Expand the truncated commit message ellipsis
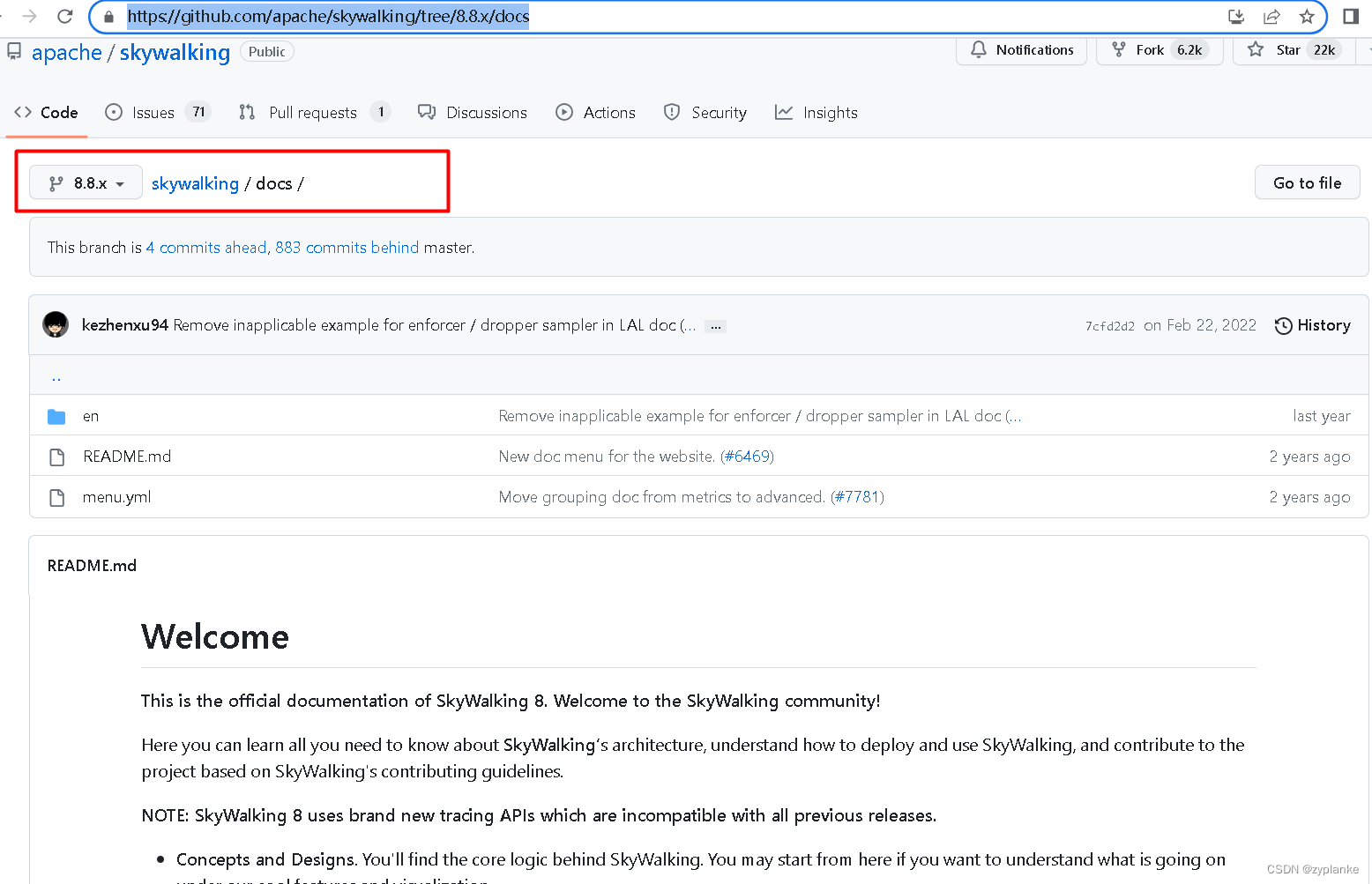The height and width of the screenshot is (884, 1372). tap(715, 326)
